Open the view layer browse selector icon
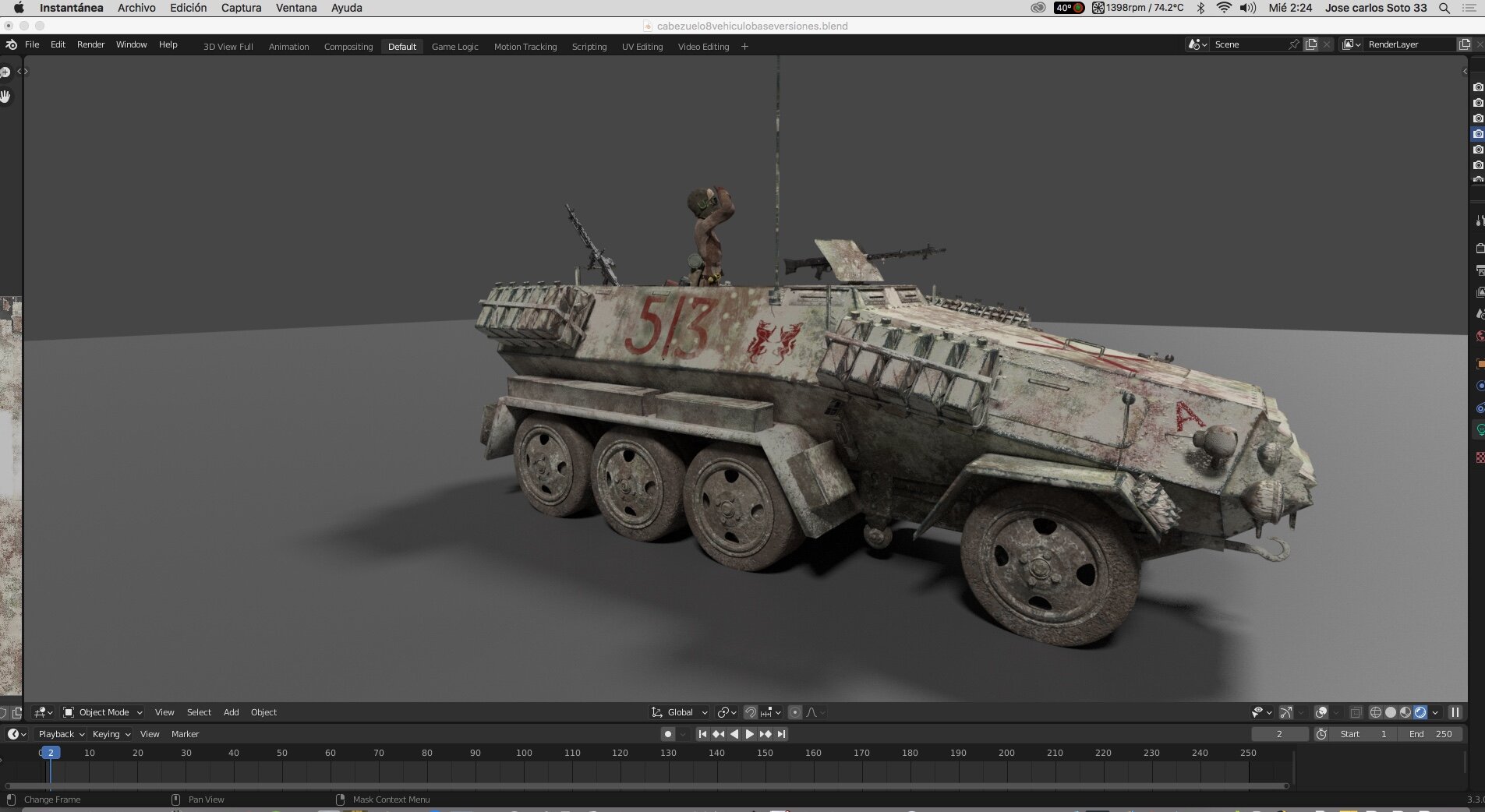This screenshot has width=1485, height=812. click(1351, 44)
